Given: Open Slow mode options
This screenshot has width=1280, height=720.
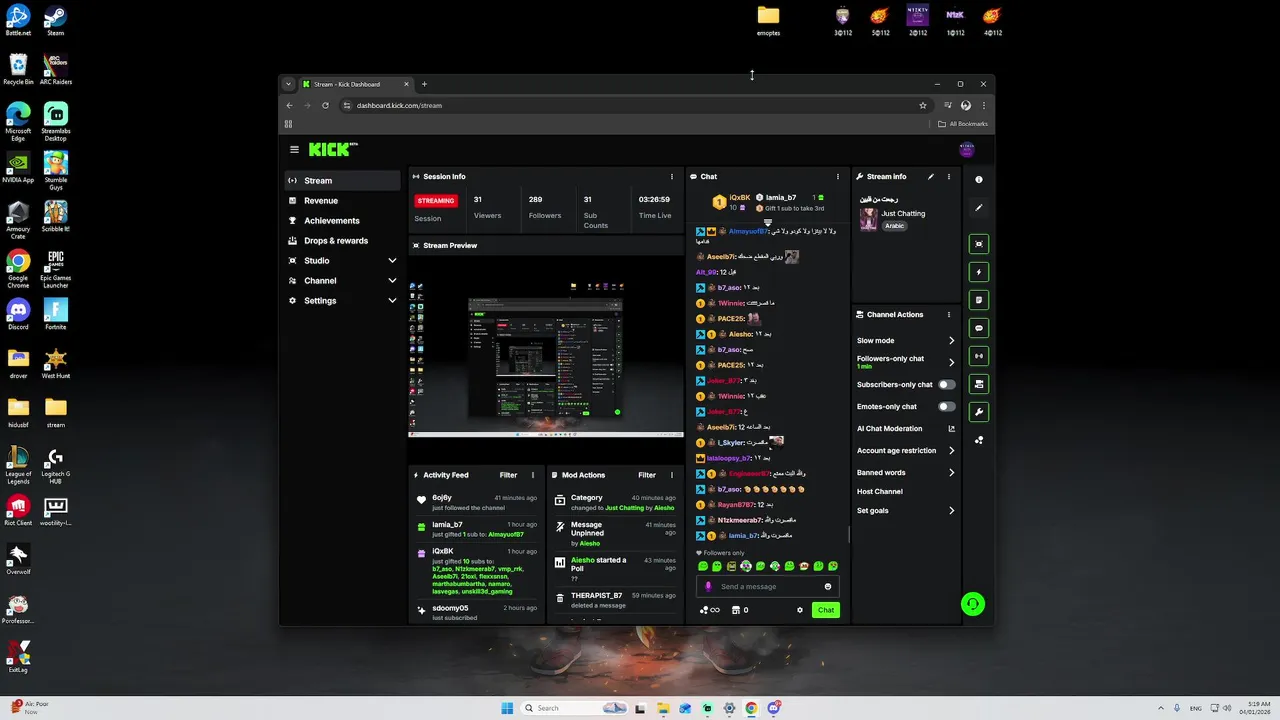Looking at the screenshot, I should pyautogui.click(x=906, y=341).
